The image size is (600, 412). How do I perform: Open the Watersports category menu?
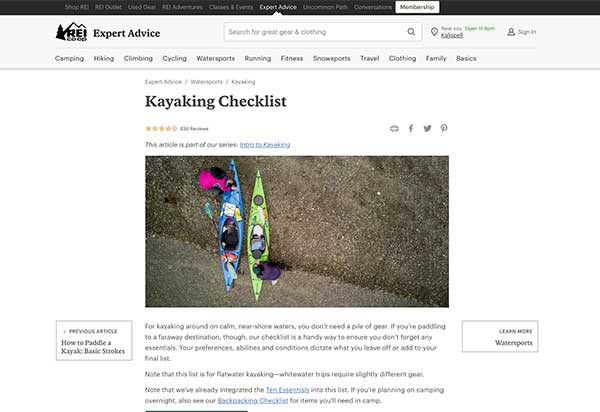coord(215,59)
